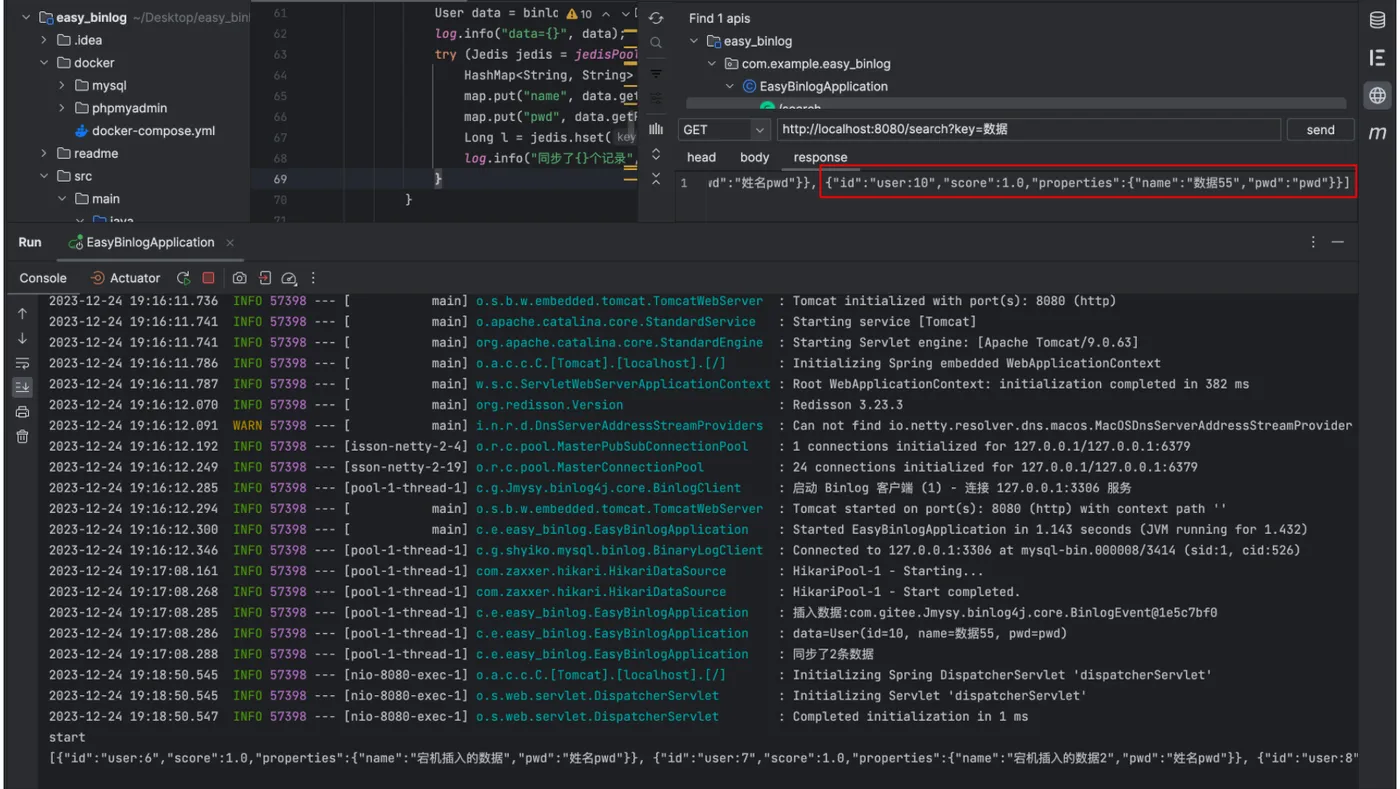Open the Database tool window icon
1400x789 pixels.
point(1377,20)
